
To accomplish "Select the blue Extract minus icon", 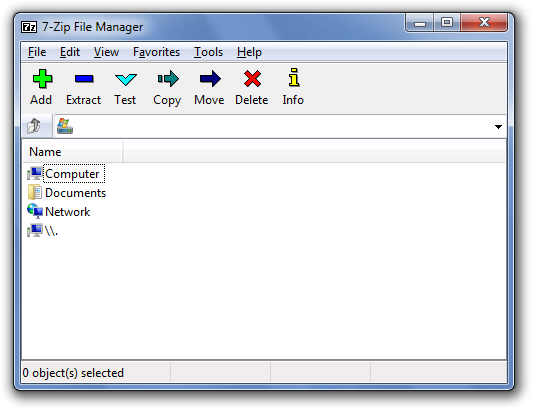I will (x=84, y=79).
